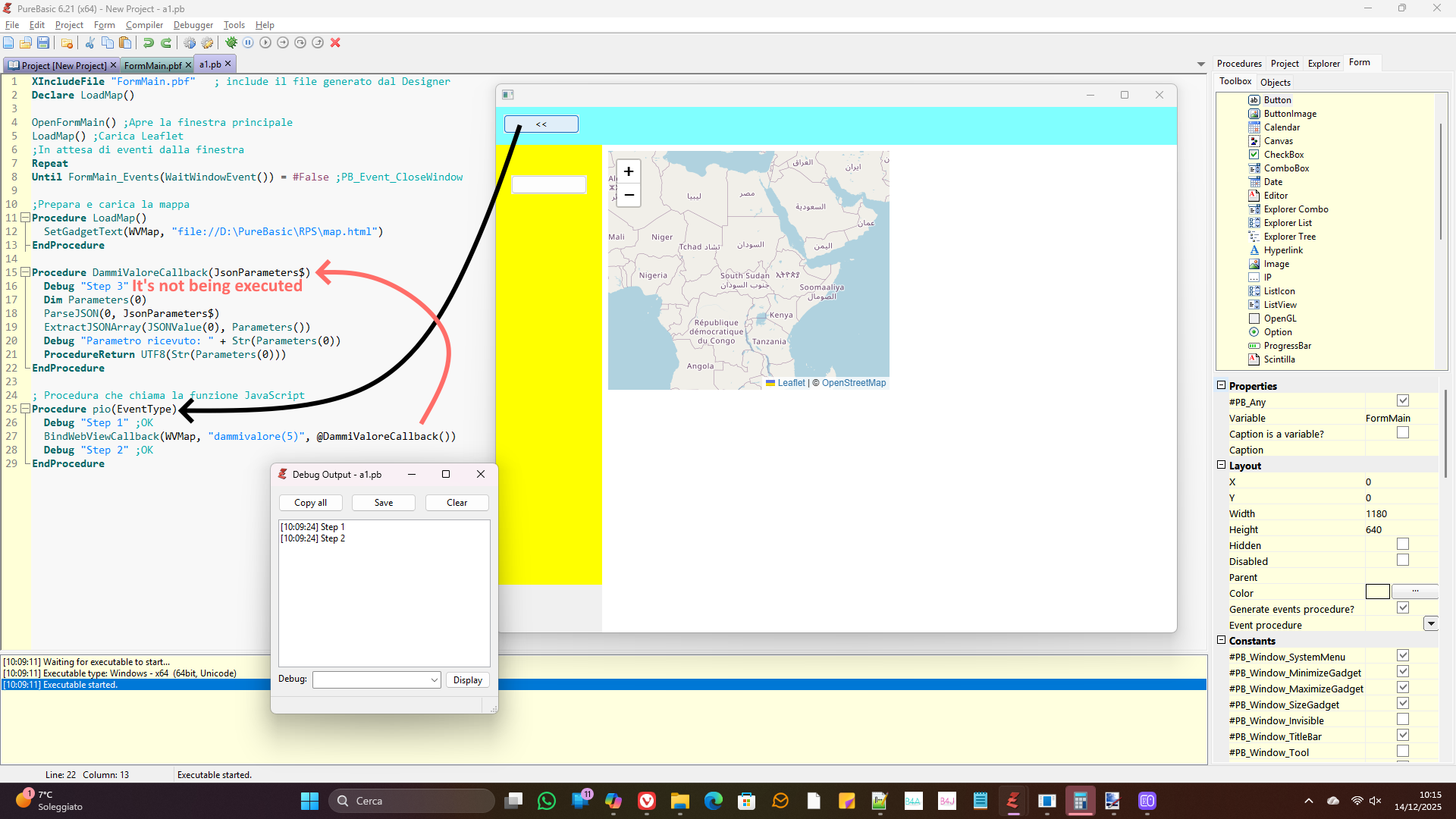Enable the #PB_Window_Invisible checkbox

pos(1402,720)
